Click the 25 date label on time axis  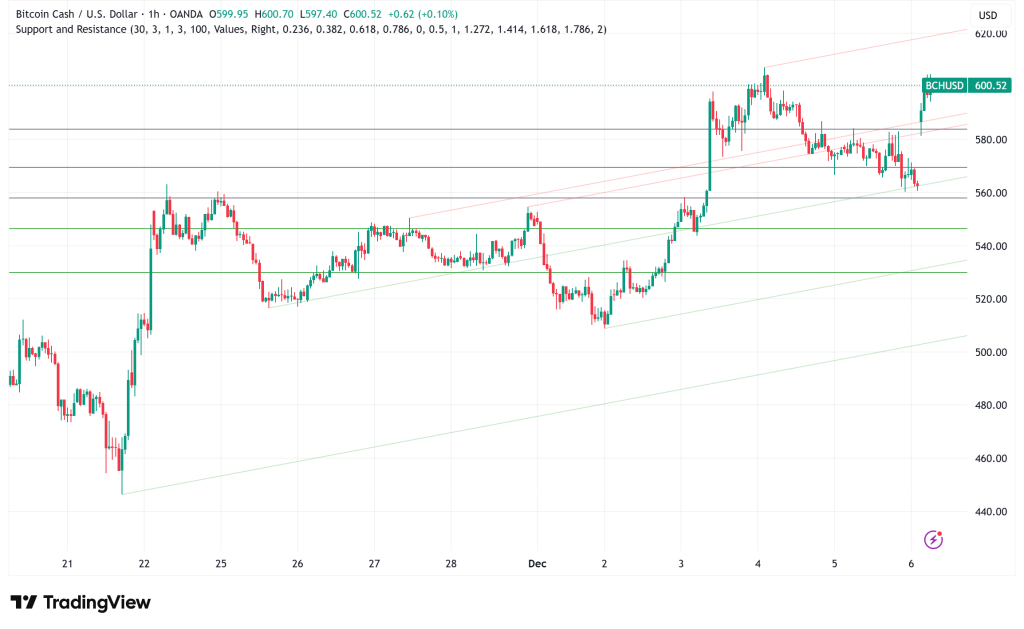220,564
